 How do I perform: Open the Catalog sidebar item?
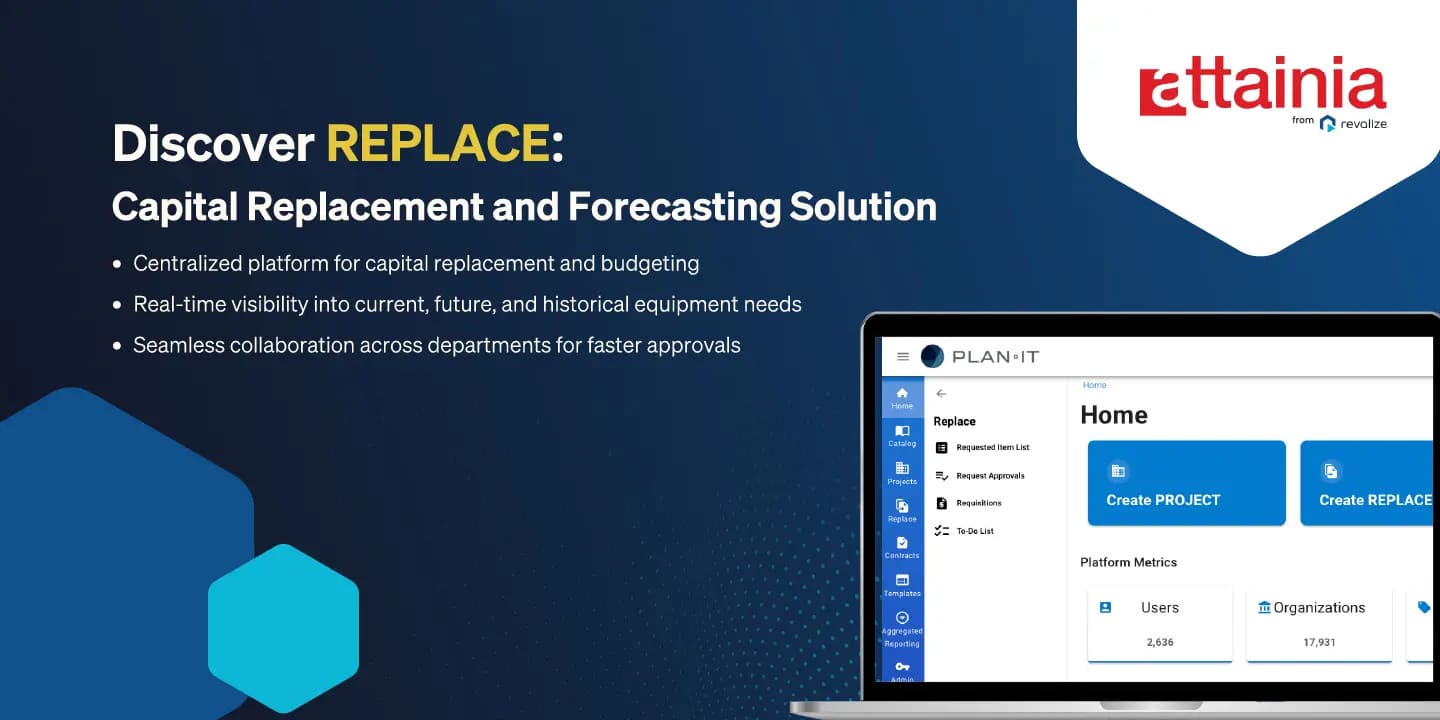[902, 436]
